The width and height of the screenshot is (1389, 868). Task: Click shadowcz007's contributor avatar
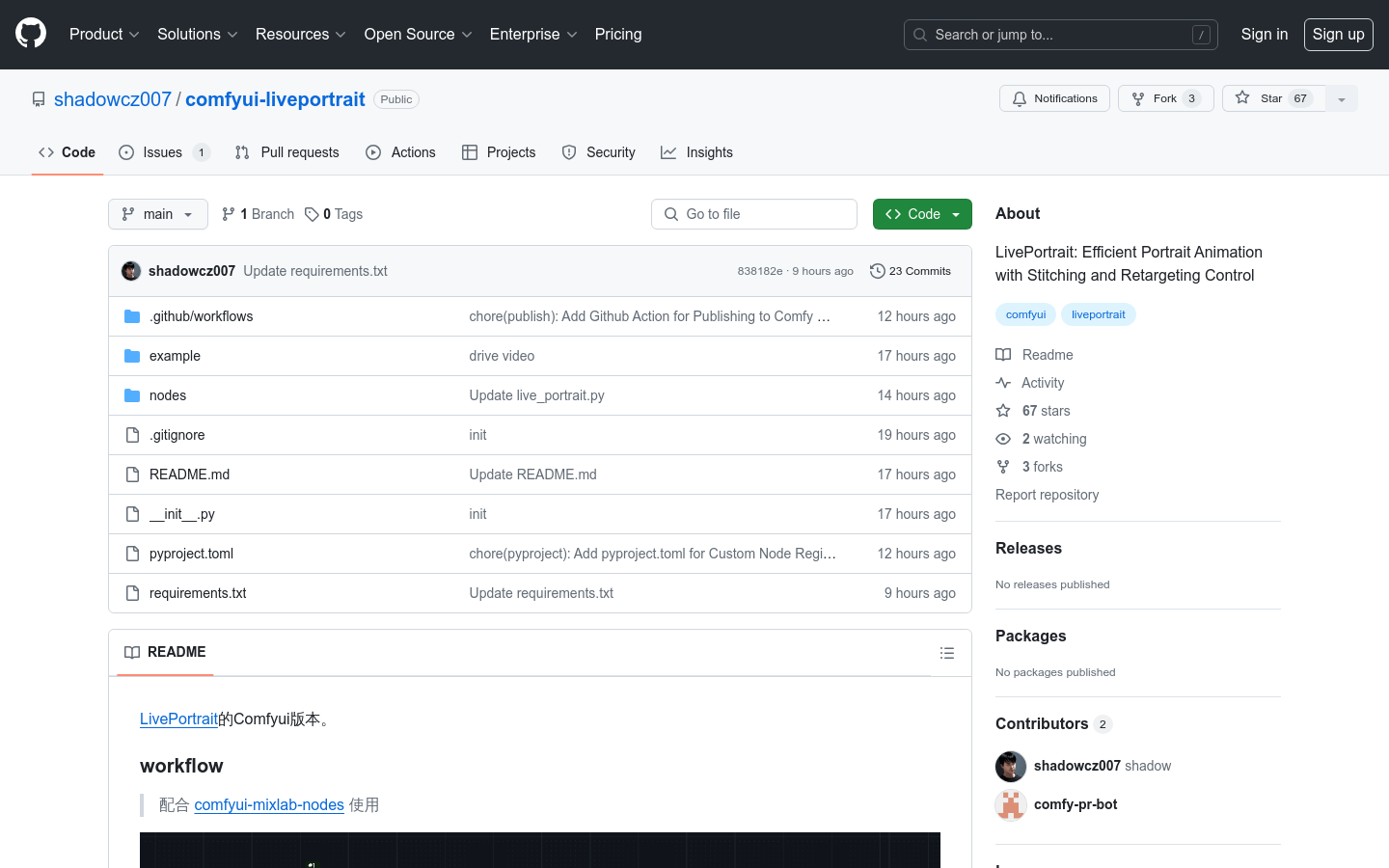click(1011, 766)
